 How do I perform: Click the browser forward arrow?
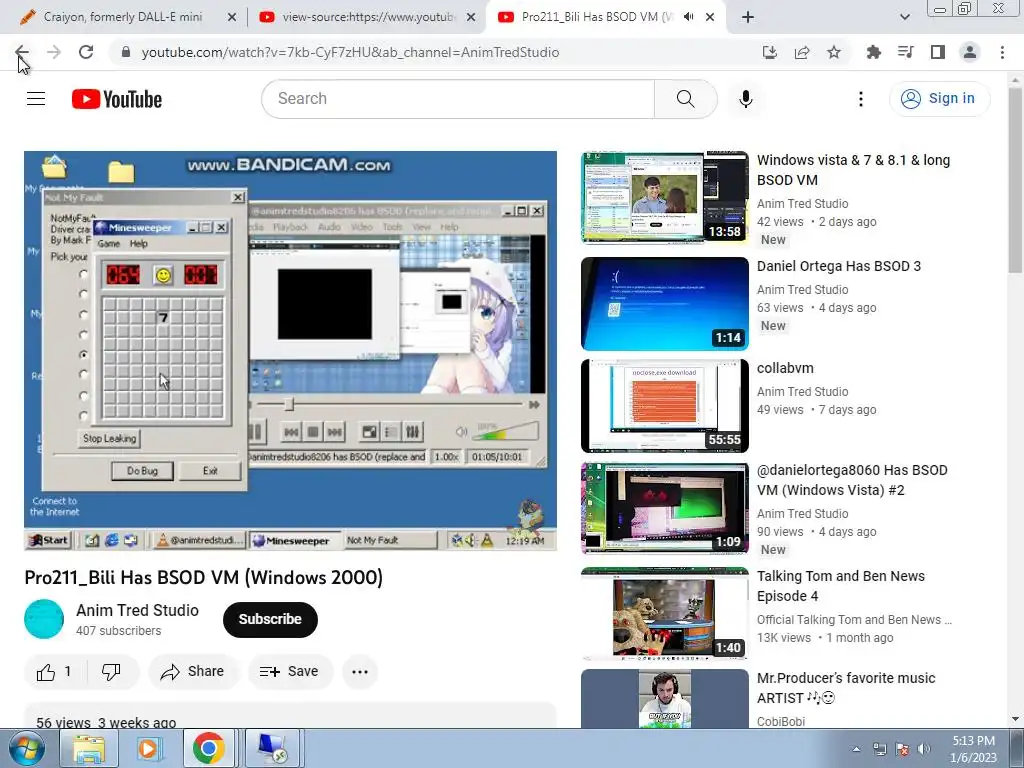pyautogui.click(x=54, y=52)
